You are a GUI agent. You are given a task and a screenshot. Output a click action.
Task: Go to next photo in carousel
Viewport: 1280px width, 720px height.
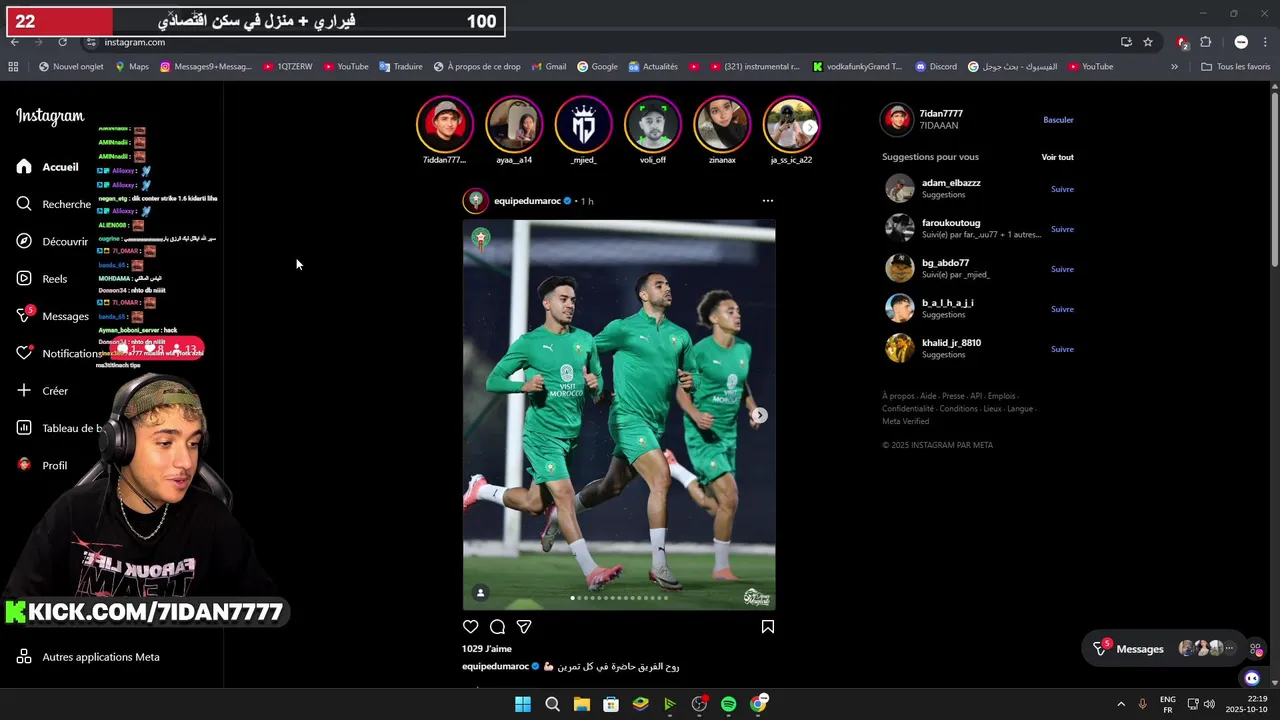[759, 415]
